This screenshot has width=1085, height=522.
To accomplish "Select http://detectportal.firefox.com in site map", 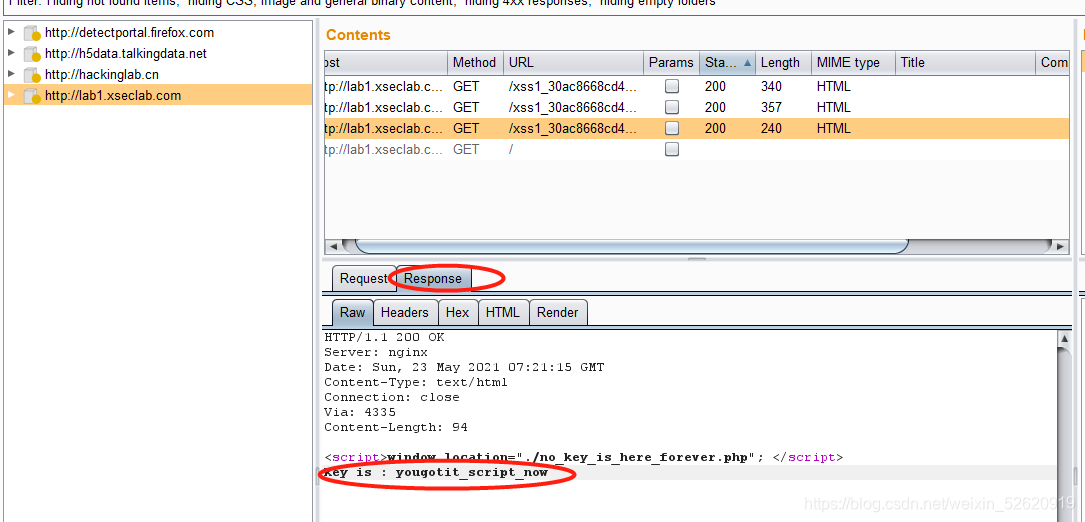I will click(x=129, y=33).
